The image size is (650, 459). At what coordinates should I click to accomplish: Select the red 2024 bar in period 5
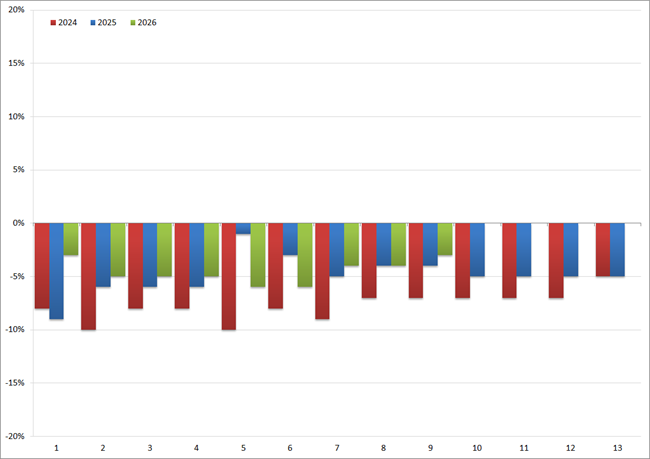pos(229,277)
